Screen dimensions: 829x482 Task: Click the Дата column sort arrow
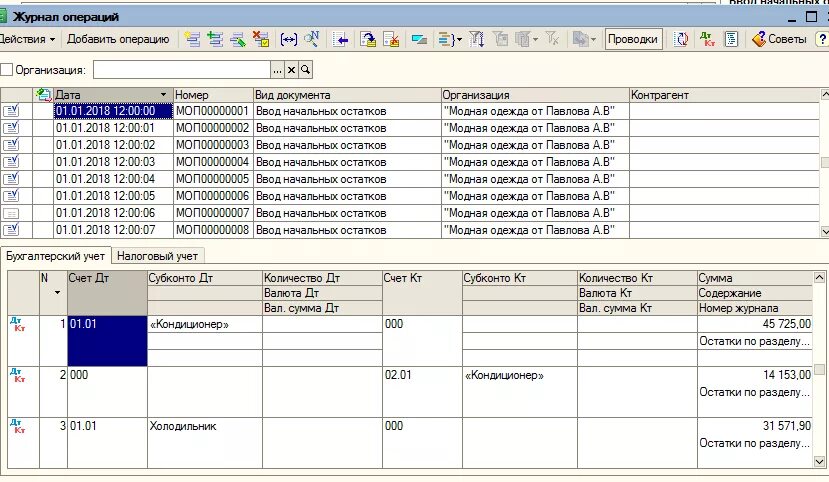(163, 95)
